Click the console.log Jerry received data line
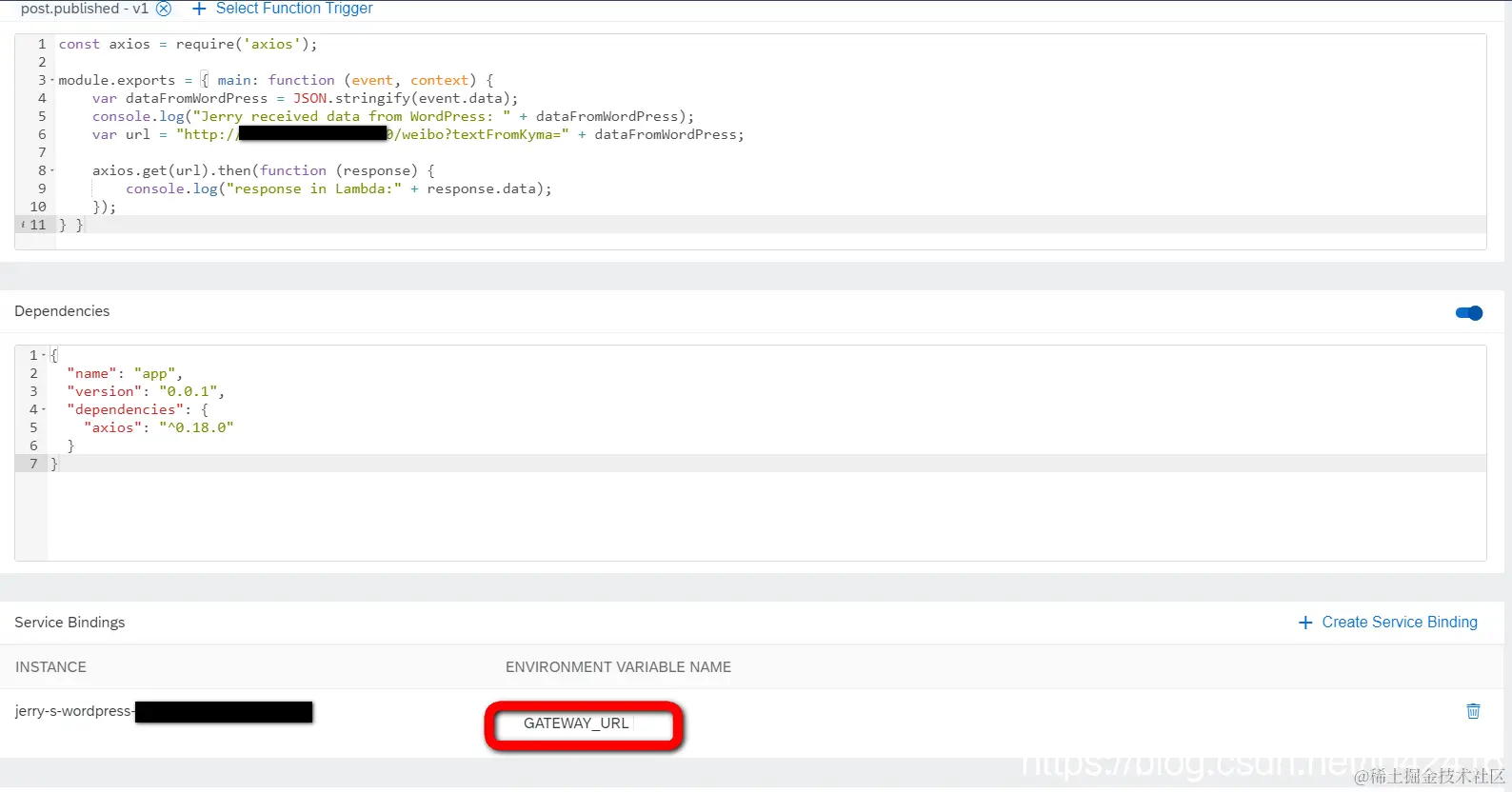1512x792 pixels. [x=393, y=116]
